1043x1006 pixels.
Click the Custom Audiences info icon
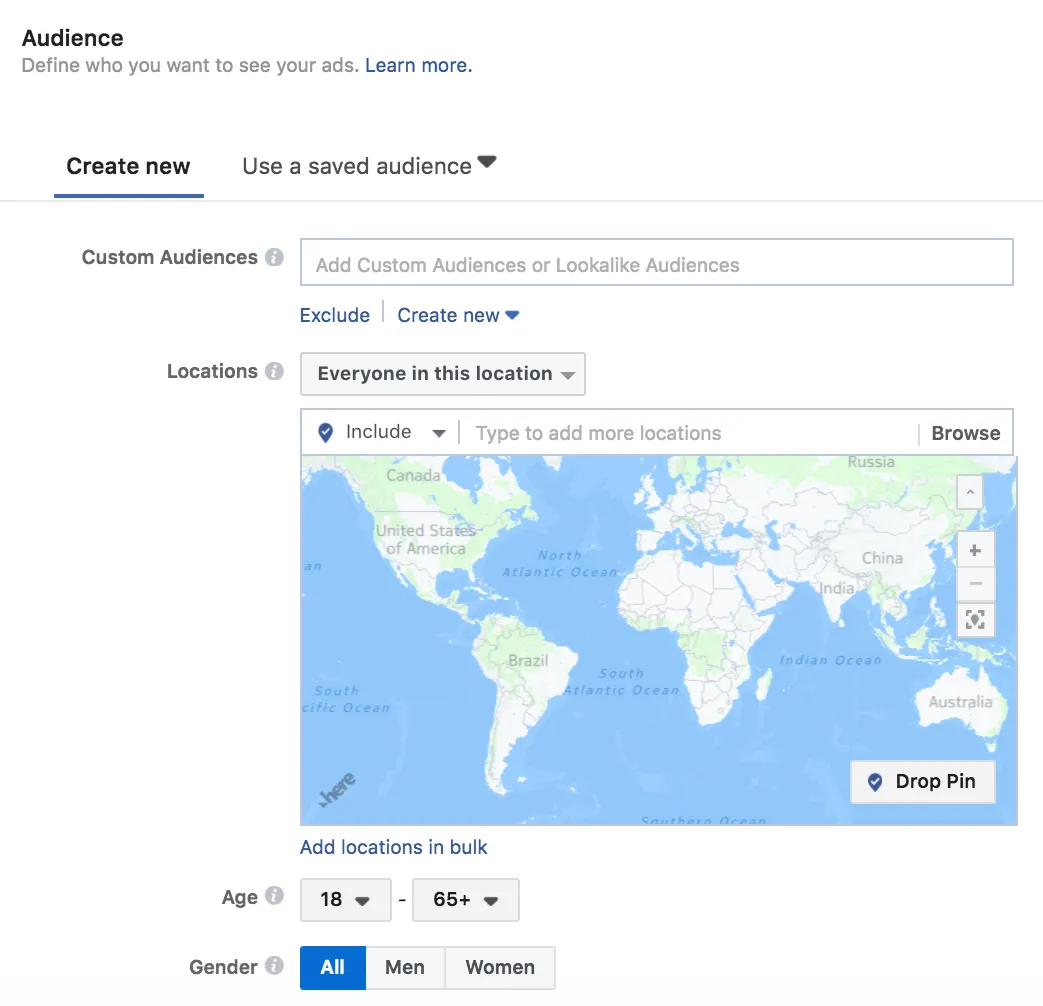tap(274, 257)
